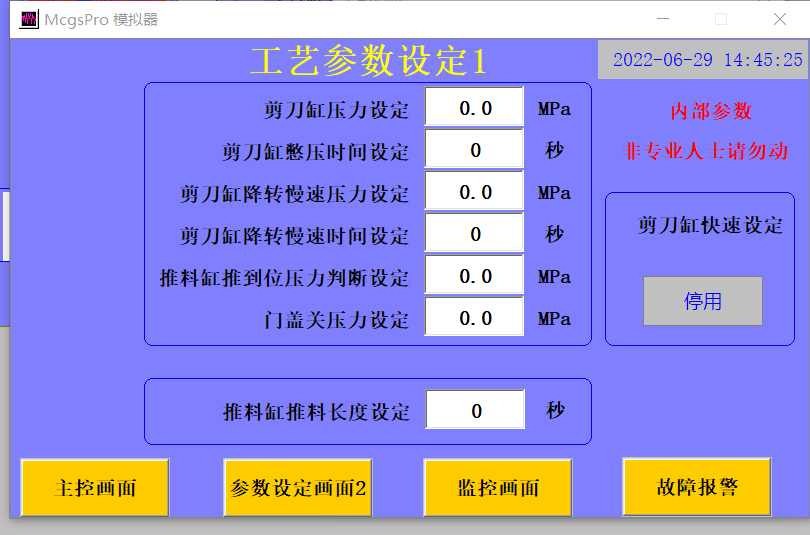Close the McgsPro simulator window
Image resolution: width=810 pixels, height=535 pixels.
pyautogui.click(x=779, y=19)
